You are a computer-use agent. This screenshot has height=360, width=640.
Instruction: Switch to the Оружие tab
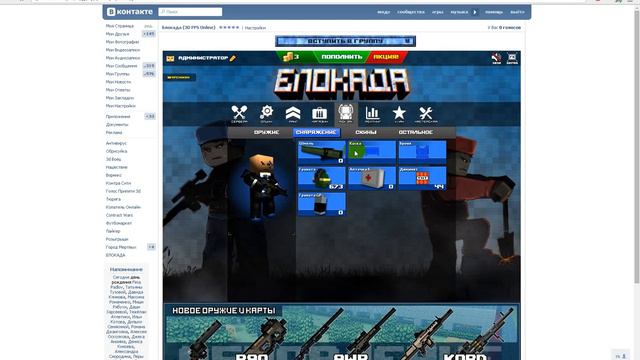(x=266, y=132)
